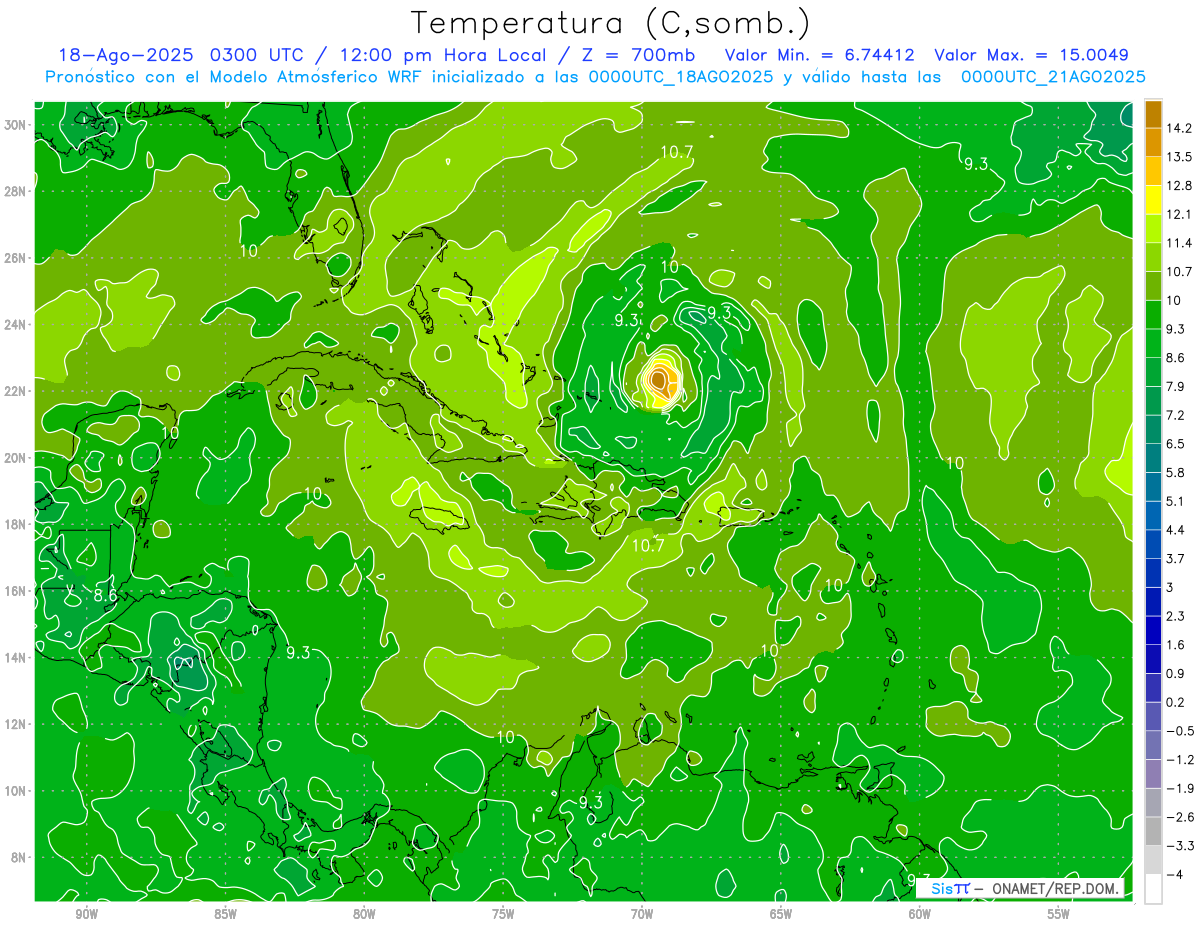Click the "0.9" color legend value
This screenshot has width=1200, height=927.
tap(1175, 673)
